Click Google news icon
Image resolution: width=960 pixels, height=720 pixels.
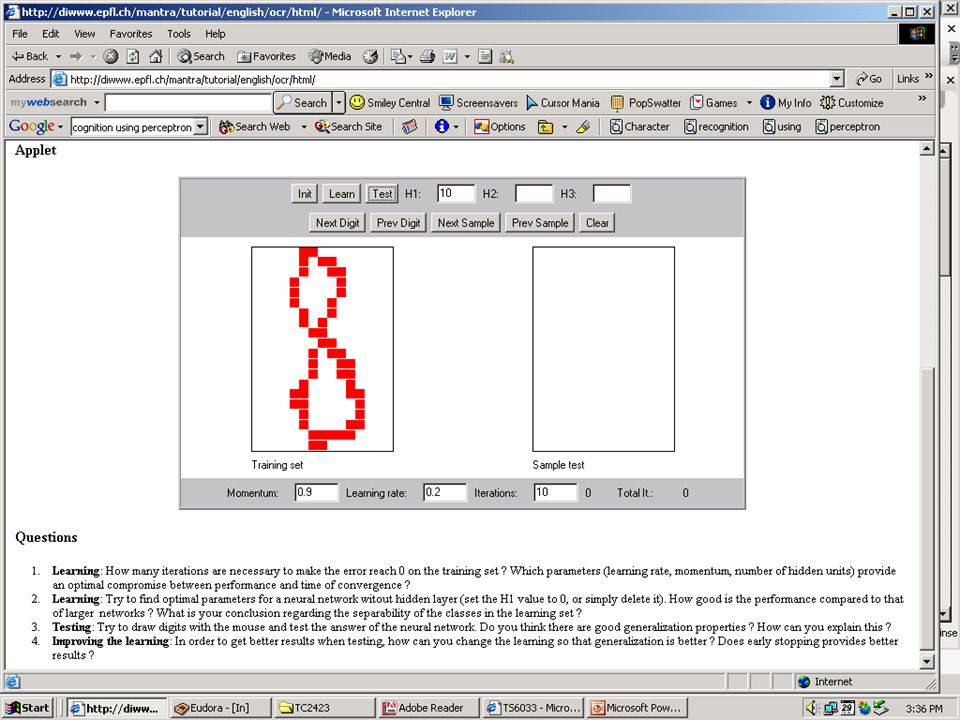[x=409, y=127]
